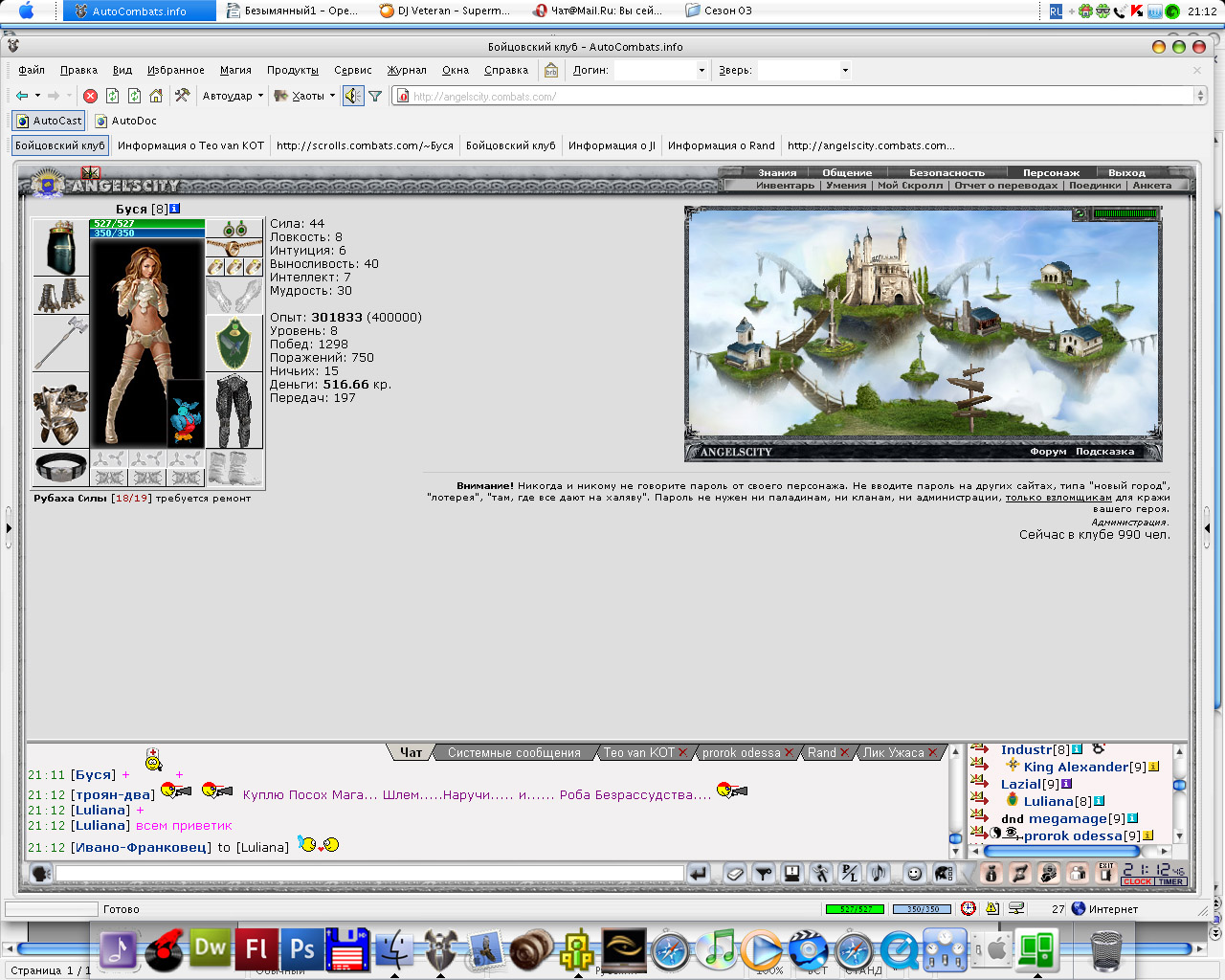Open the crossed hammers tools icon
Viewport: 1225px width, 980px height.
(182, 96)
